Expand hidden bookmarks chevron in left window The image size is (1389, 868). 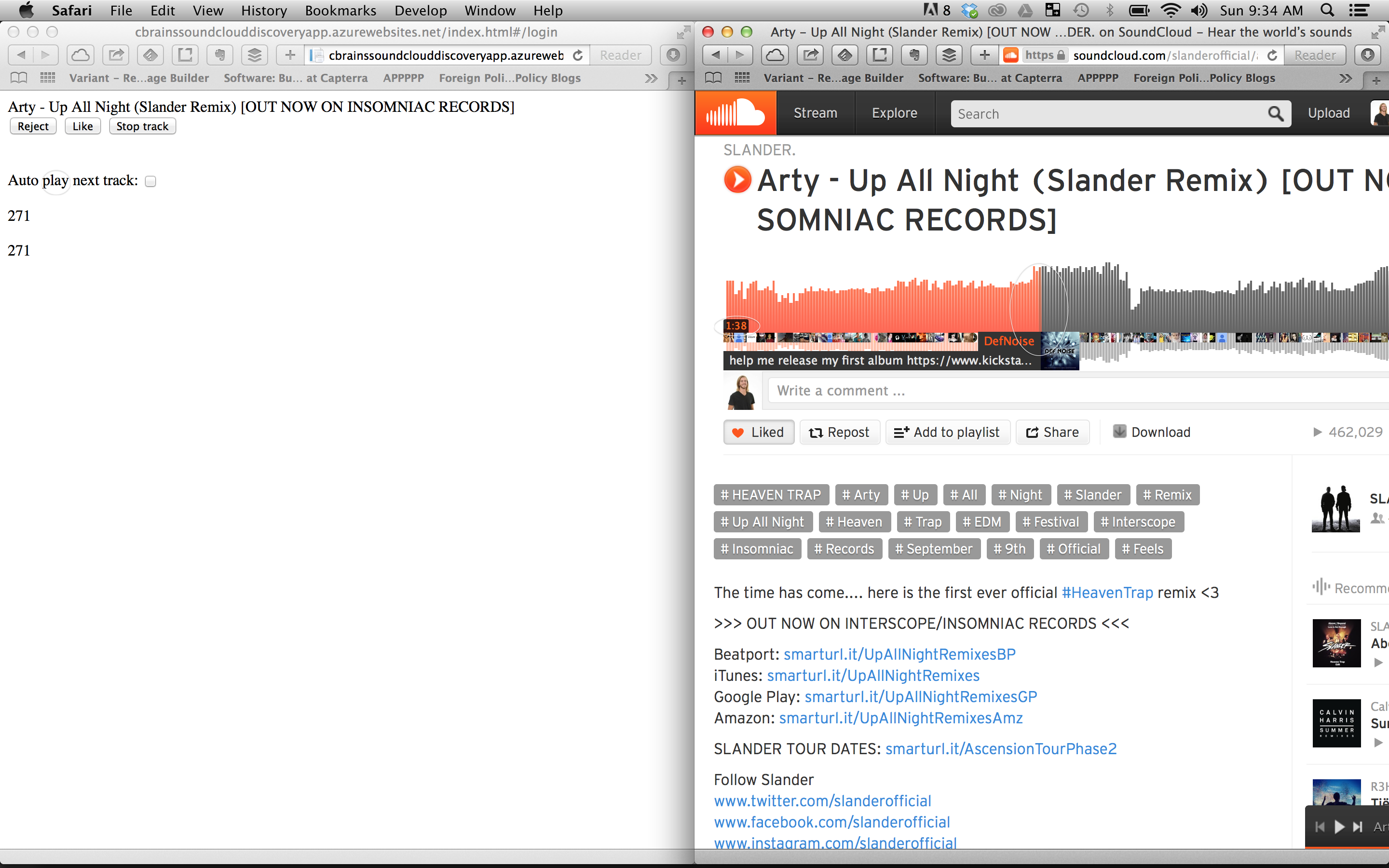pyautogui.click(x=651, y=78)
